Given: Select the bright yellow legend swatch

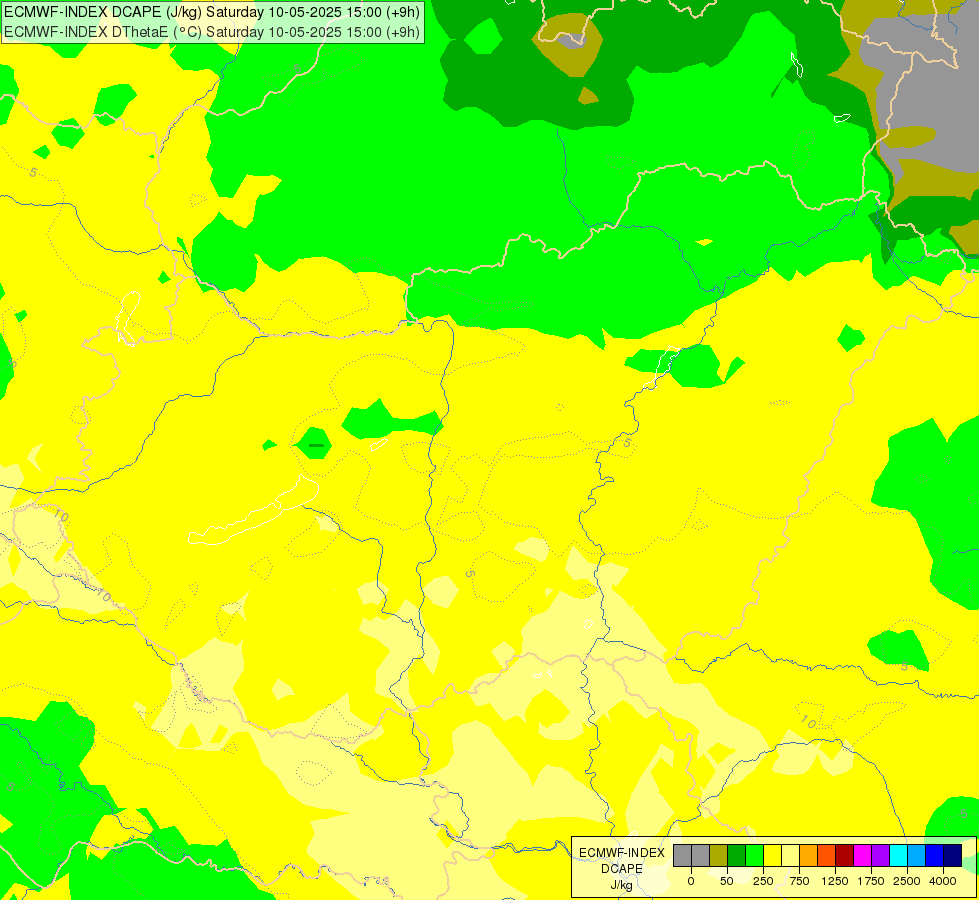Looking at the screenshot, I should [772, 856].
